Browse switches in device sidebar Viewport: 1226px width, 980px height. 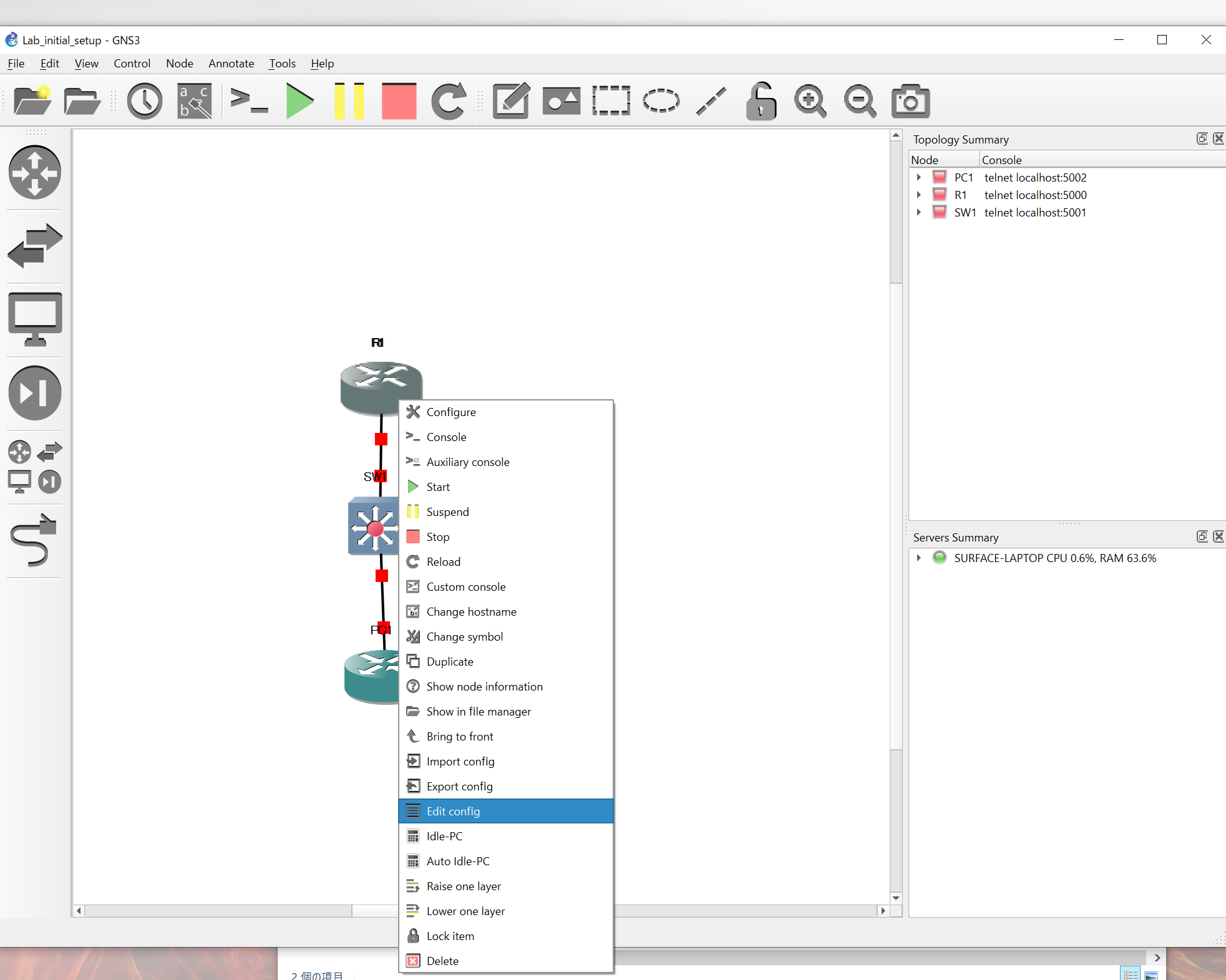click(x=35, y=246)
